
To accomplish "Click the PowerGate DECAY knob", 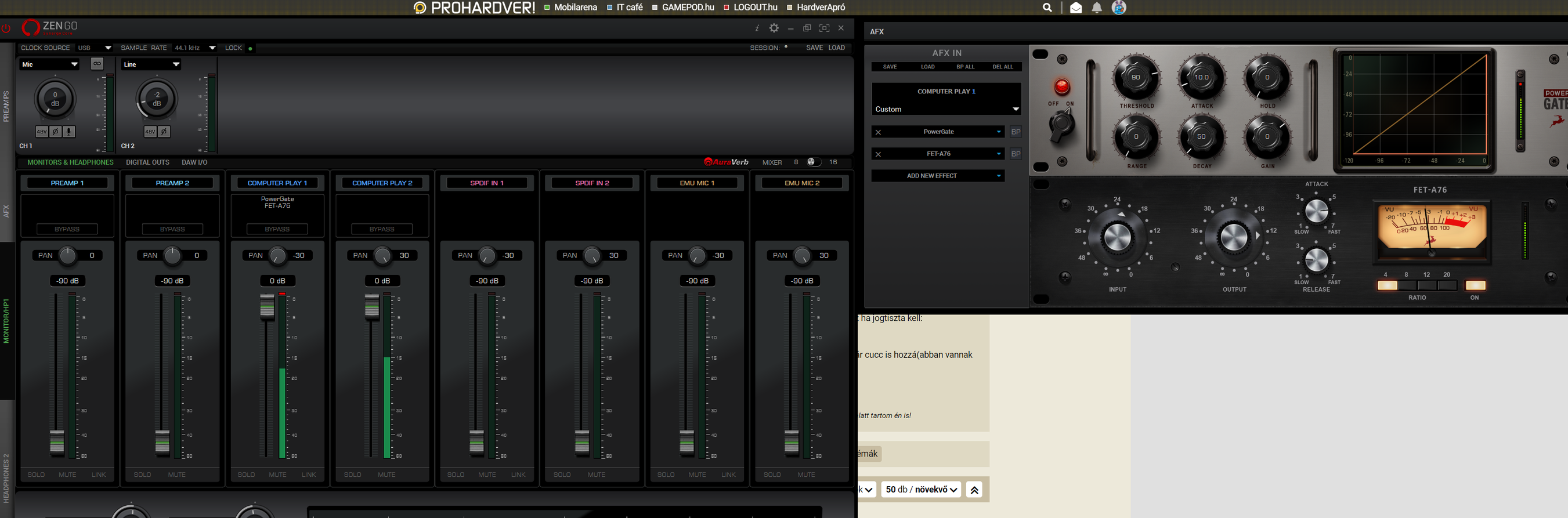I will click(x=1202, y=137).
